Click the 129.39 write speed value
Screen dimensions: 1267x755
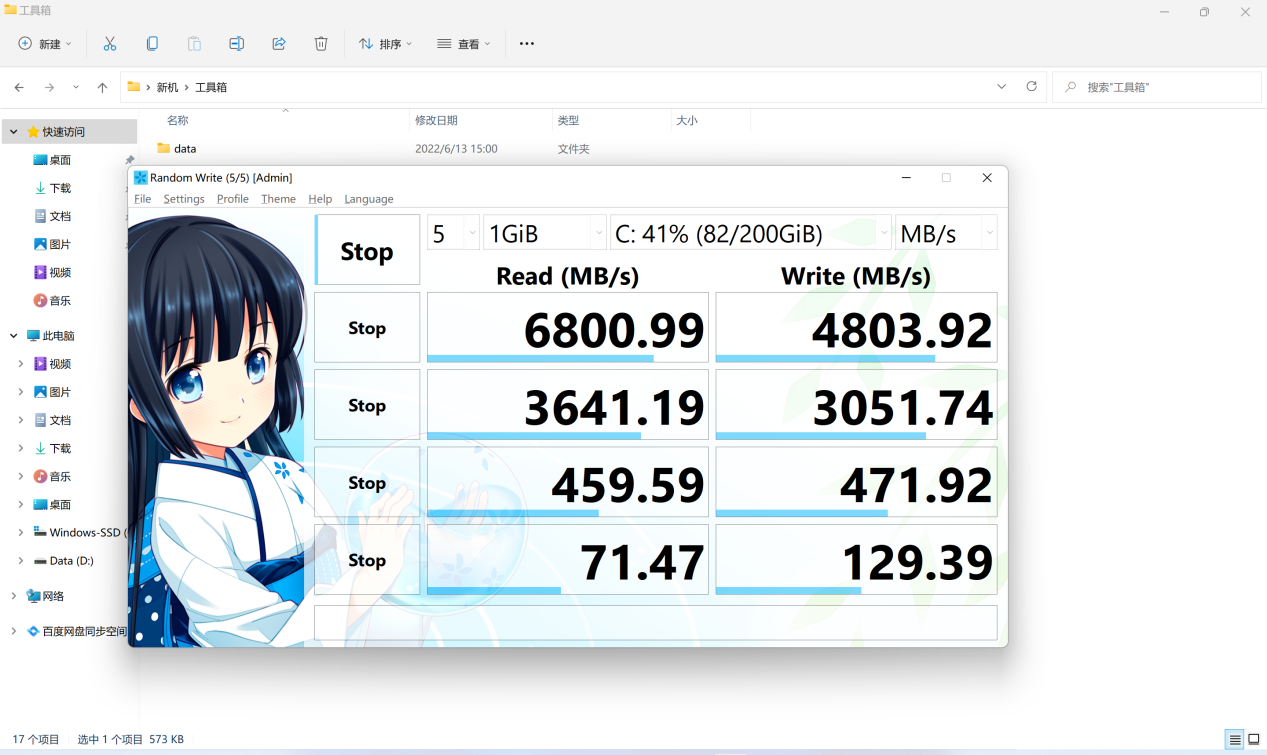tap(857, 560)
